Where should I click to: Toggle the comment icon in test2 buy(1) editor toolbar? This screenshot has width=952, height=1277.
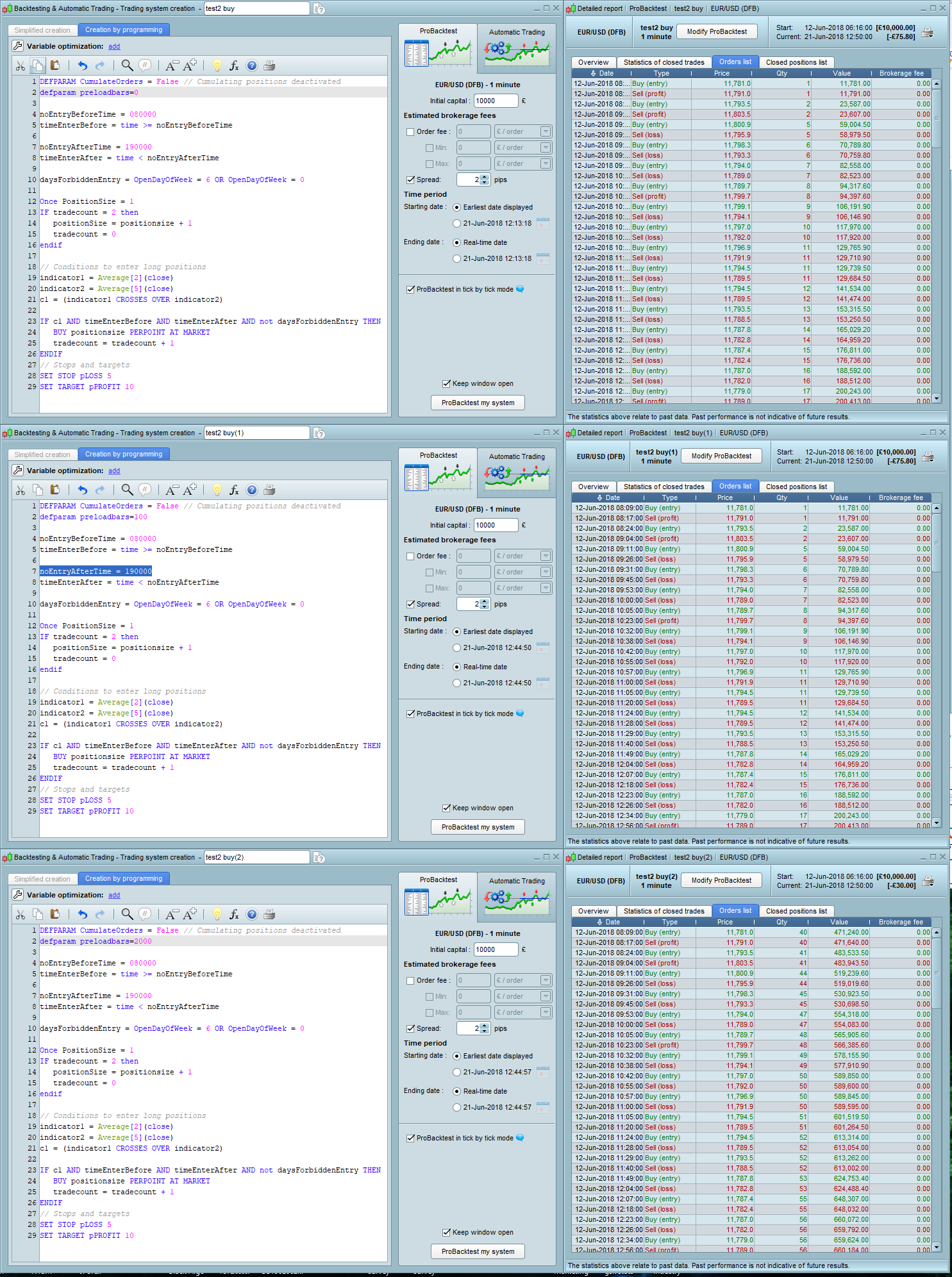coord(146,490)
